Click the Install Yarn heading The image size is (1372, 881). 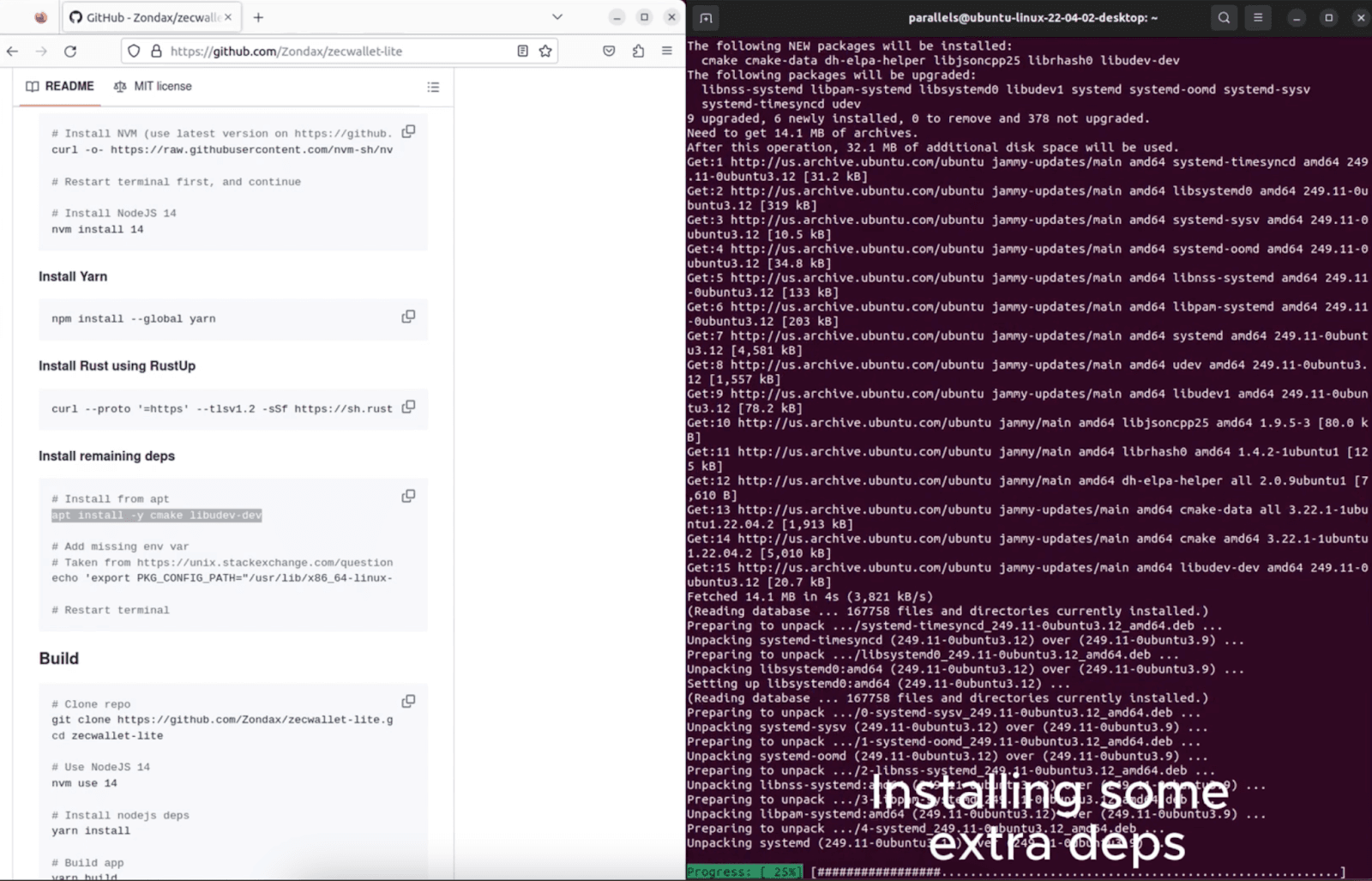coord(73,277)
